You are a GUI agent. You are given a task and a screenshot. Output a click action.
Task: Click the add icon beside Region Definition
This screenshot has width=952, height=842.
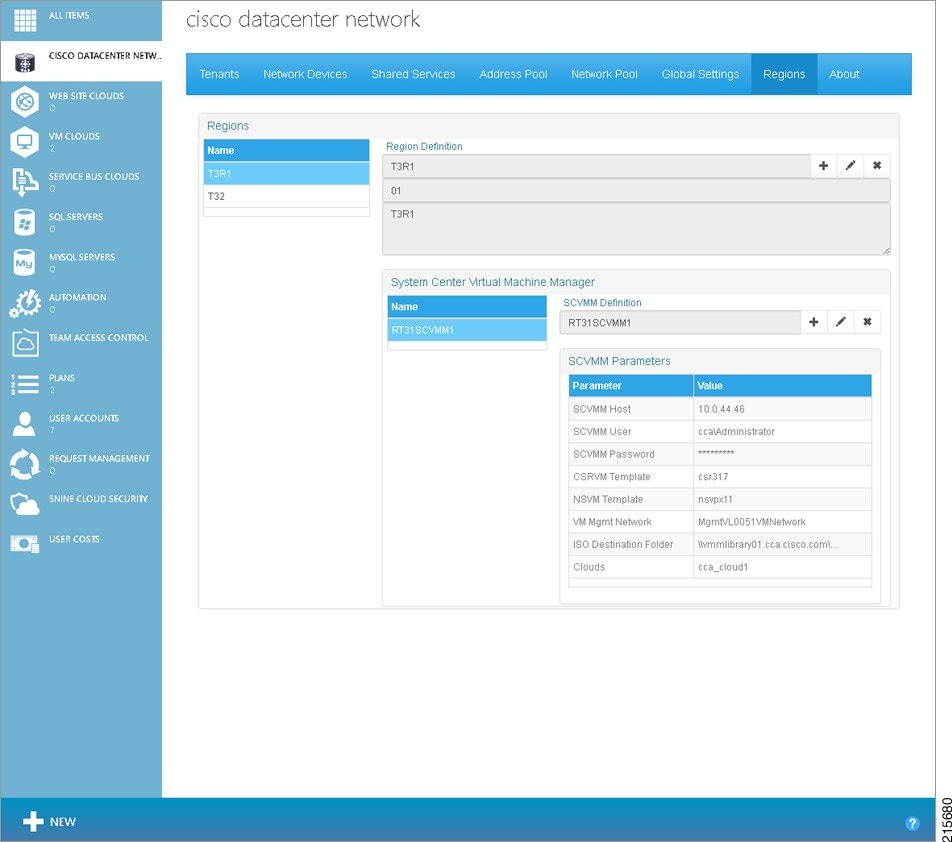point(824,166)
